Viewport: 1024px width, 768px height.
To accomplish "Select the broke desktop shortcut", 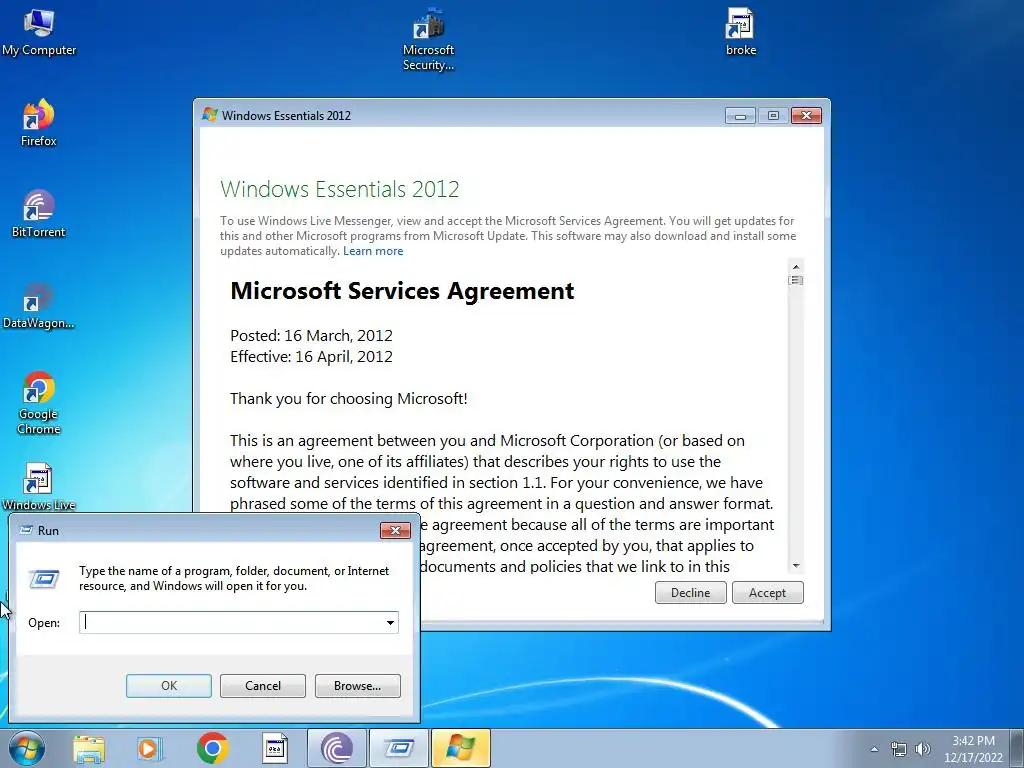I will pyautogui.click(x=741, y=33).
